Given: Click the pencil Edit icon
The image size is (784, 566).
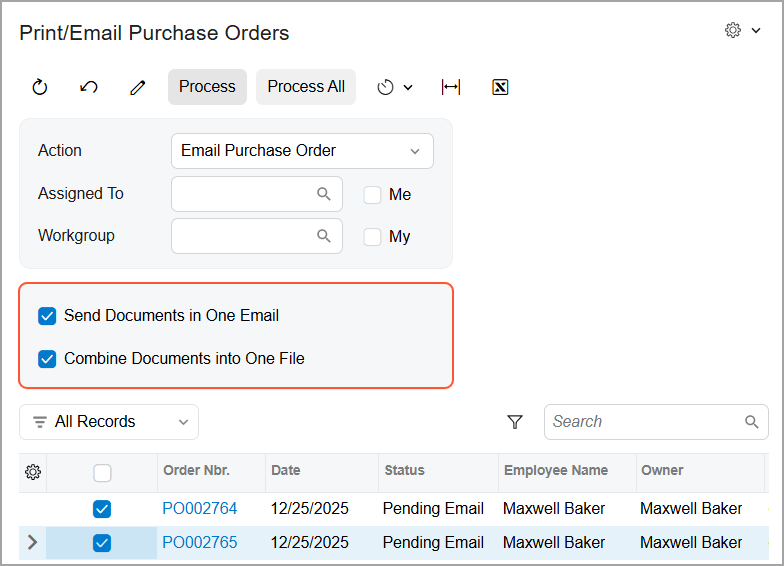Looking at the screenshot, I should point(138,87).
